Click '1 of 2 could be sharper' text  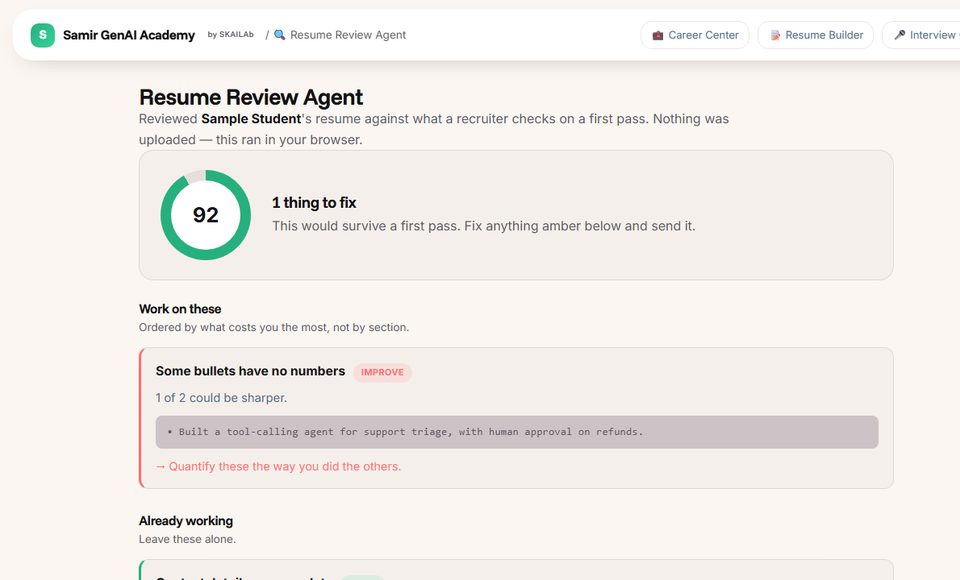point(221,397)
